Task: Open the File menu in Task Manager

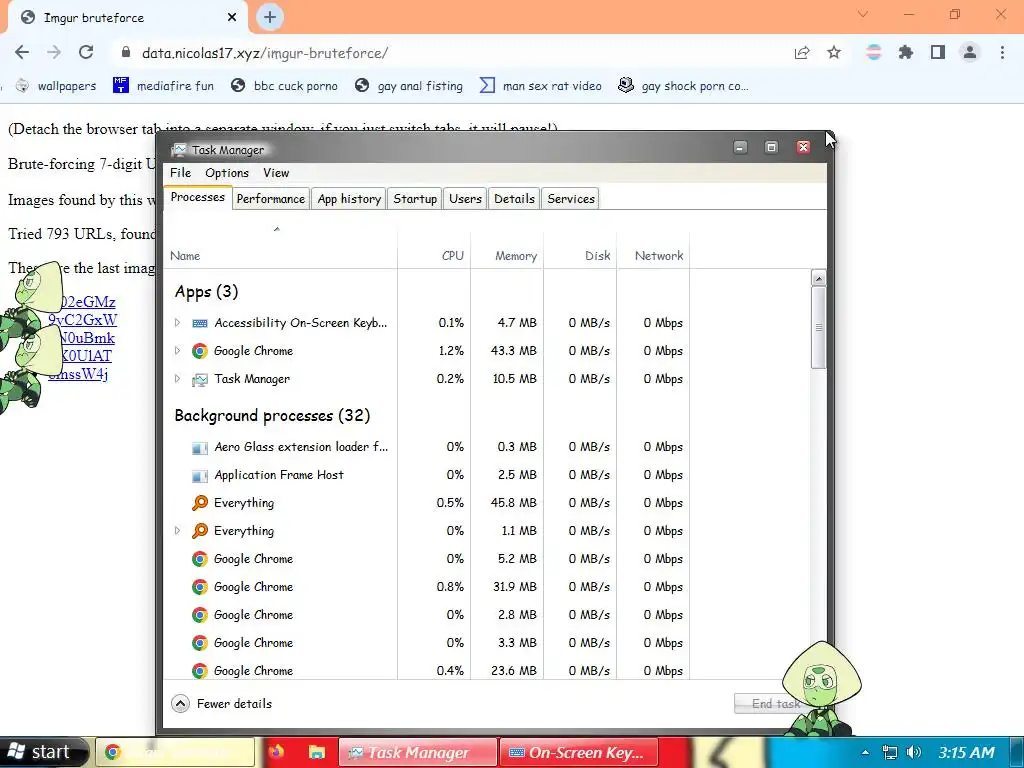Action: [180, 173]
